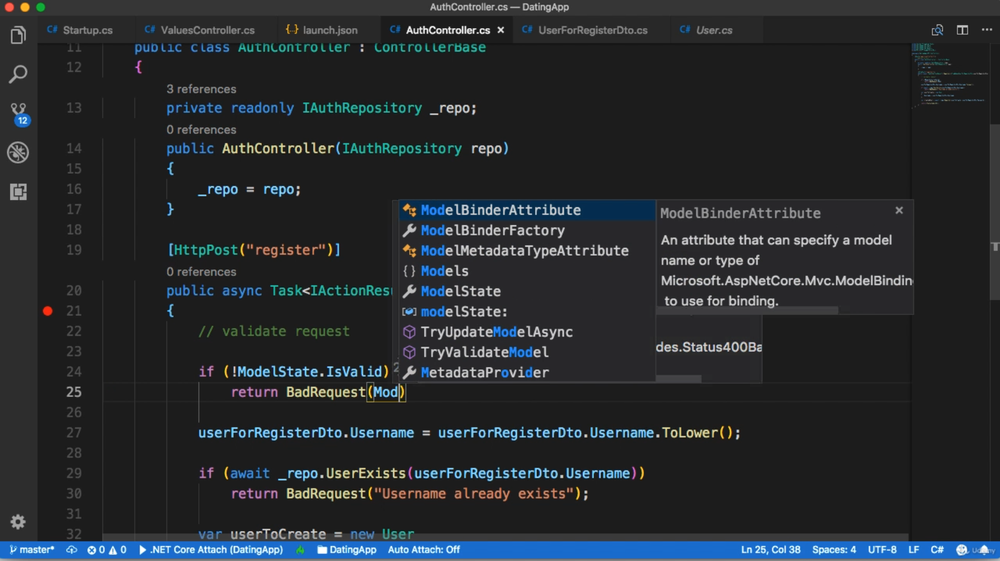Click the documentation popup horizontal scrollbar
Screen dimensions: 1000x561
[747, 310]
